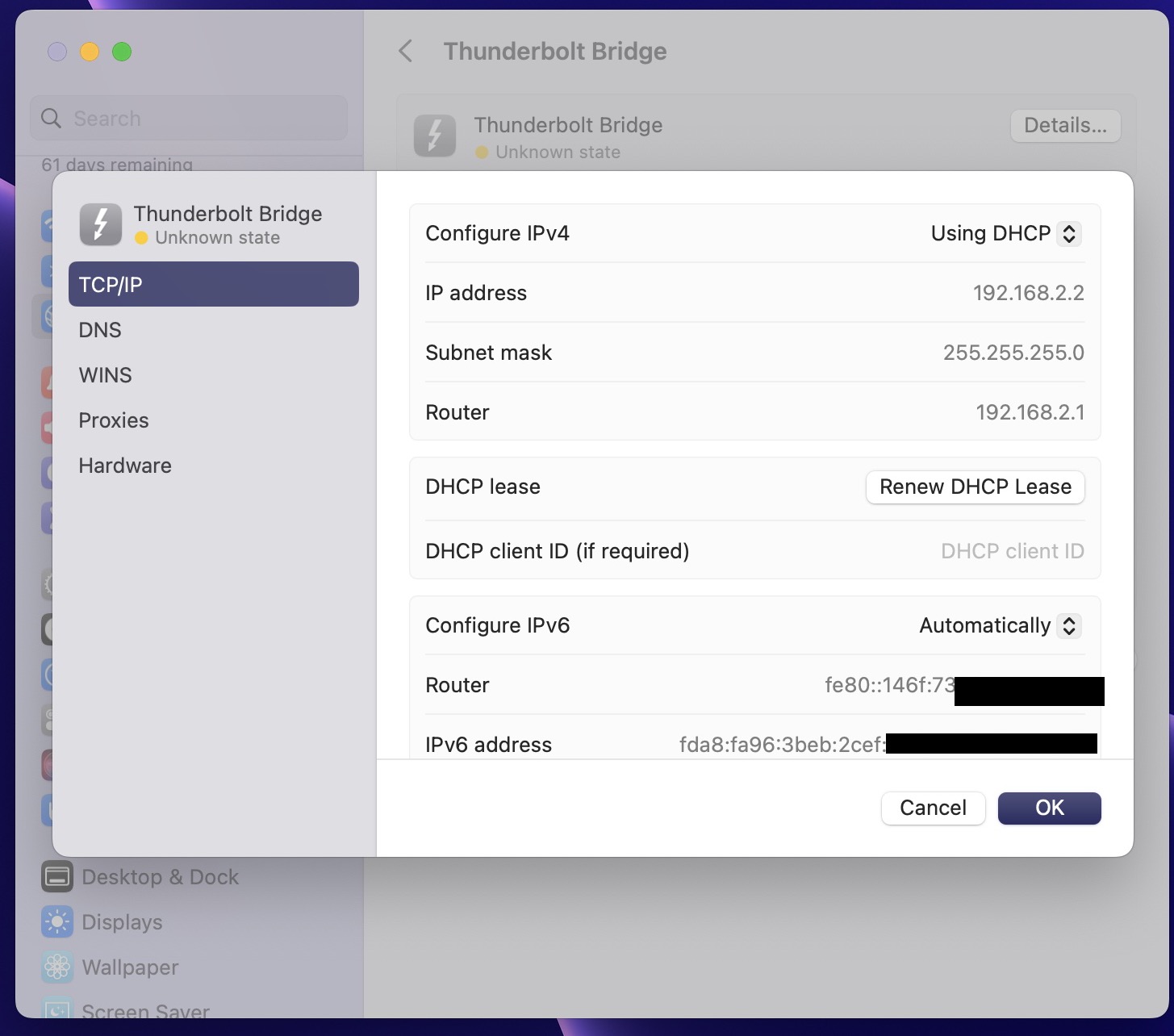Image resolution: width=1174 pixels, height=1036 pixels.
Task: Click the 'DHCP lease' label
Action: [x=483, y=487]
